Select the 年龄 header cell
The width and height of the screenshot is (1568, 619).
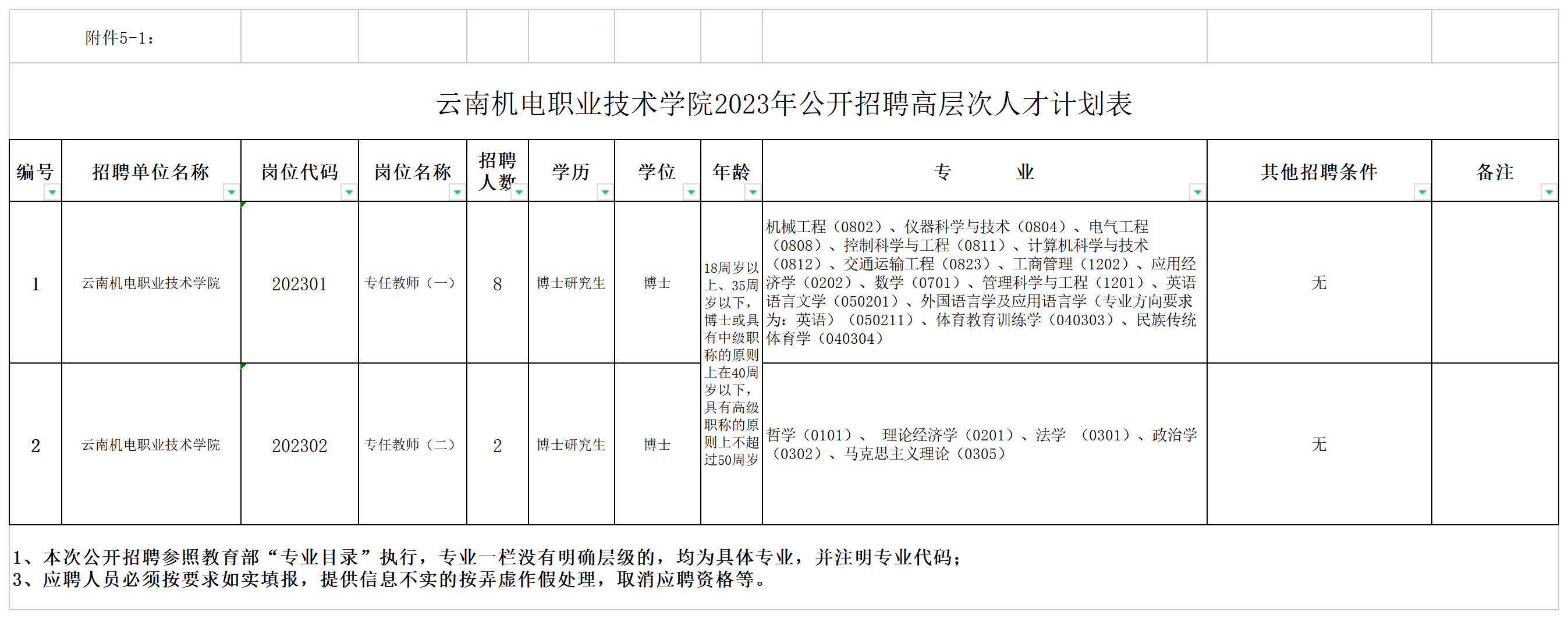point(732,171)
